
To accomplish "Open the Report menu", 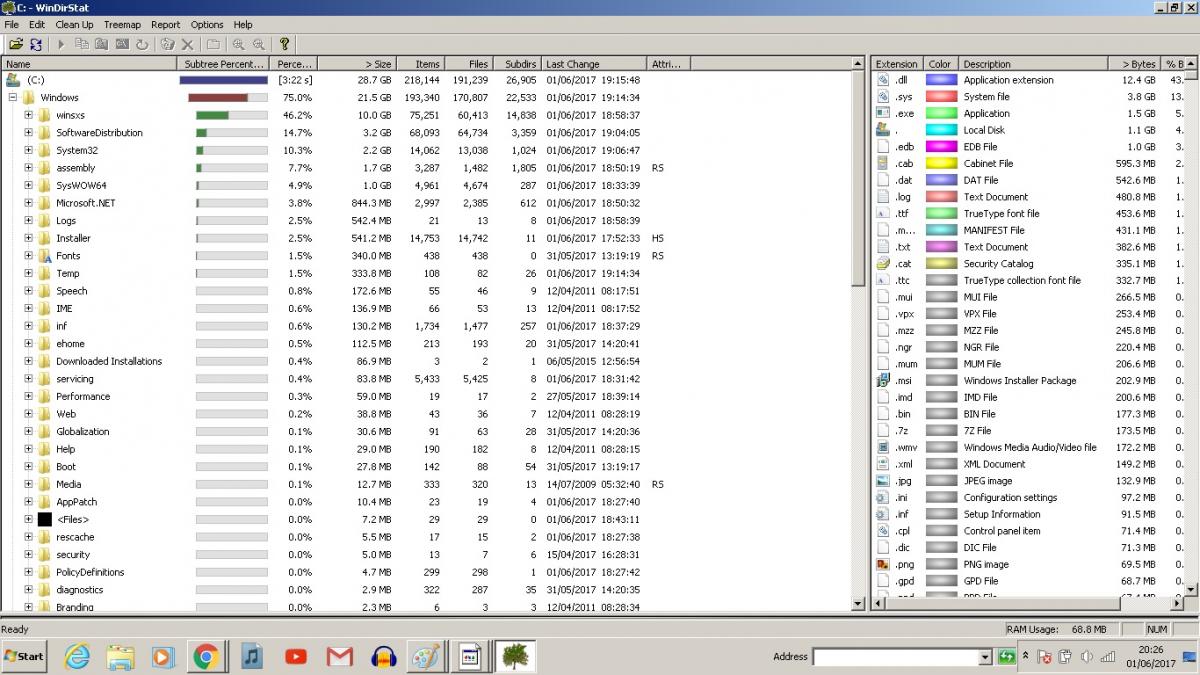I will click(166, 24).
